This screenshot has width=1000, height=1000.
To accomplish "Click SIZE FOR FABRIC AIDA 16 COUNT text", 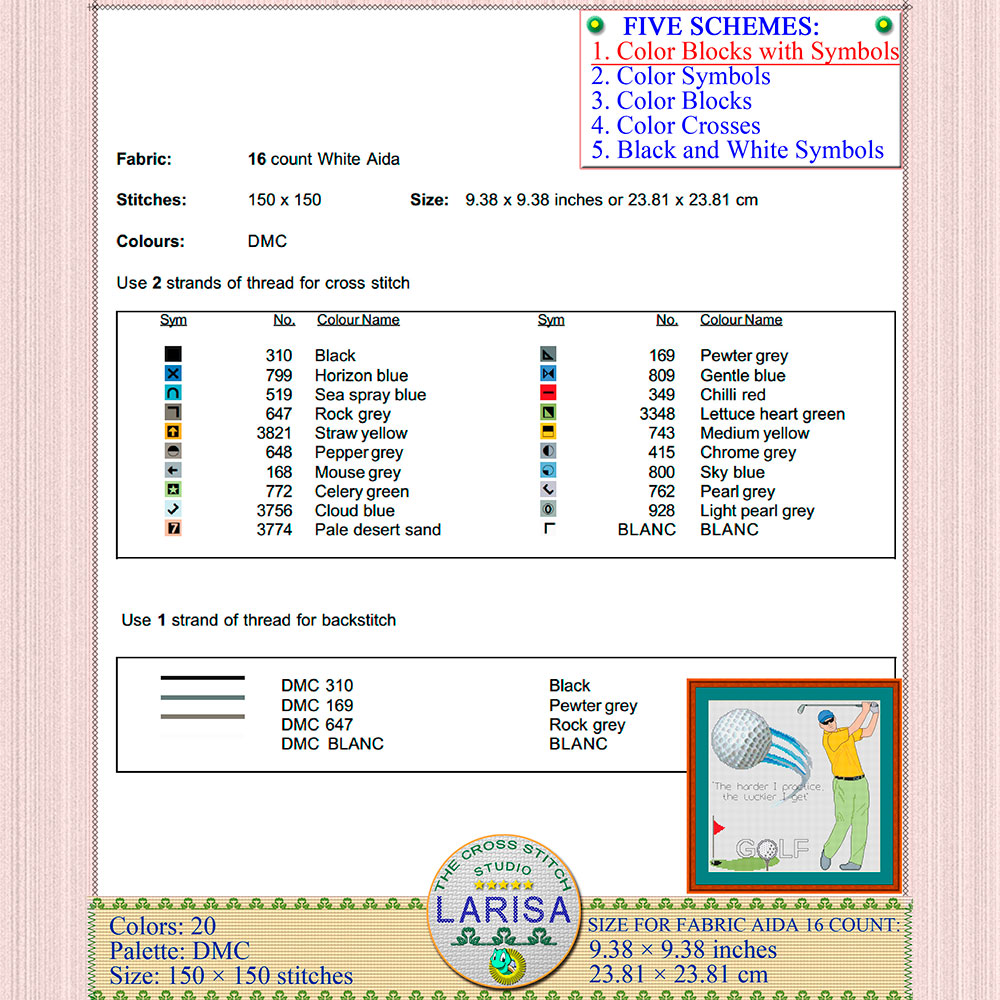I will pyautogui.click(x=744, y=925).
